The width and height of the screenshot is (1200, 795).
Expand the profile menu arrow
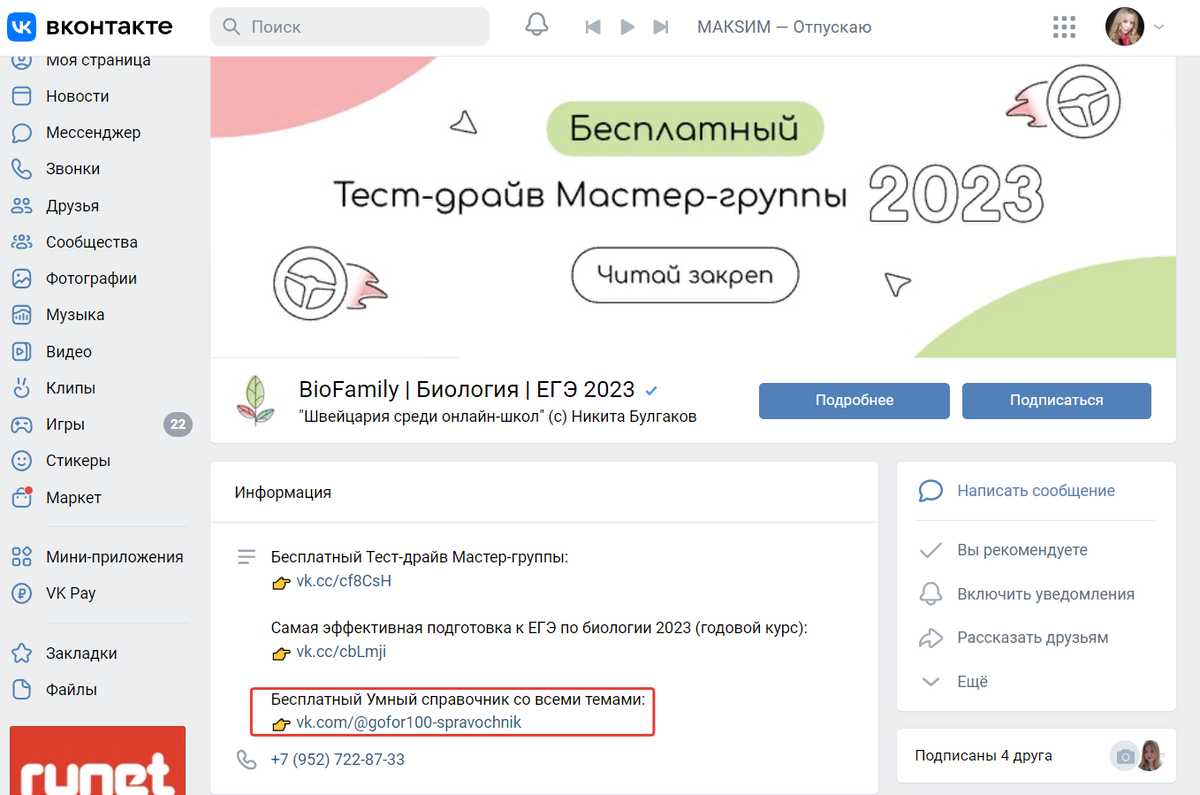pos(1159,27)
